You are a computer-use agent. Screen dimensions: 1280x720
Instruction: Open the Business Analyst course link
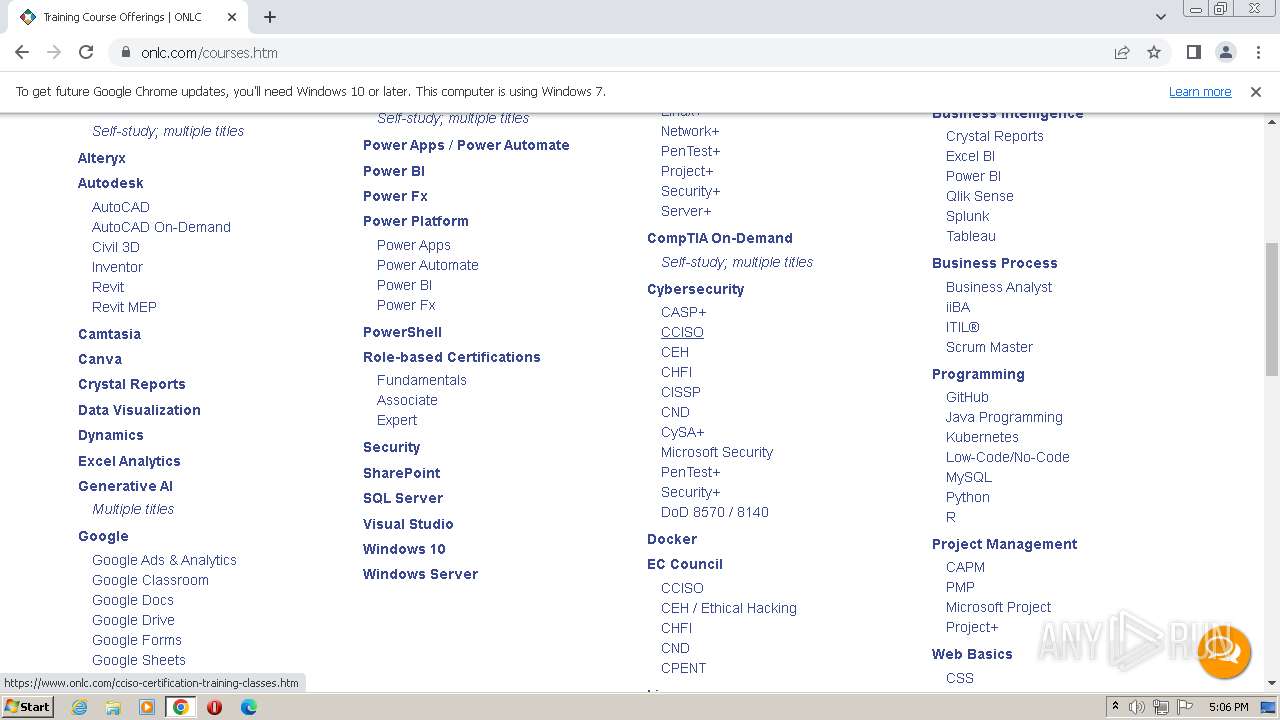pyautogui.click(x=999, y=287)
